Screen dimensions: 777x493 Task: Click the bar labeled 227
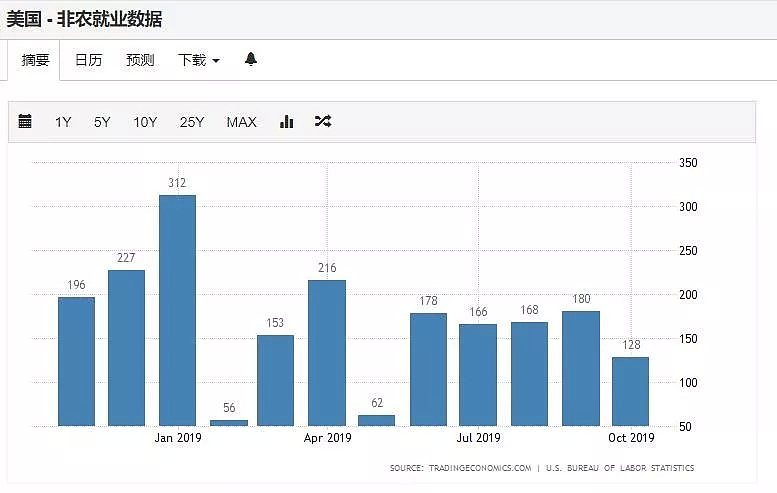click(x=126, y=348)
